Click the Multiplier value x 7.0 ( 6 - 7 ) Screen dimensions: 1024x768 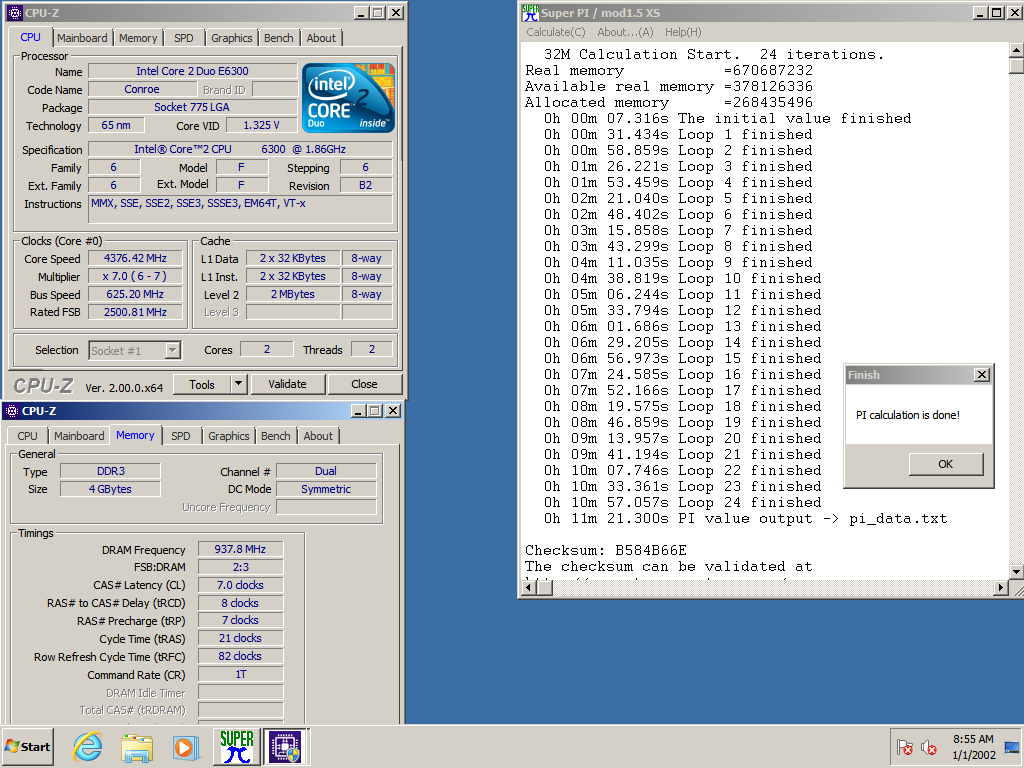135,276
